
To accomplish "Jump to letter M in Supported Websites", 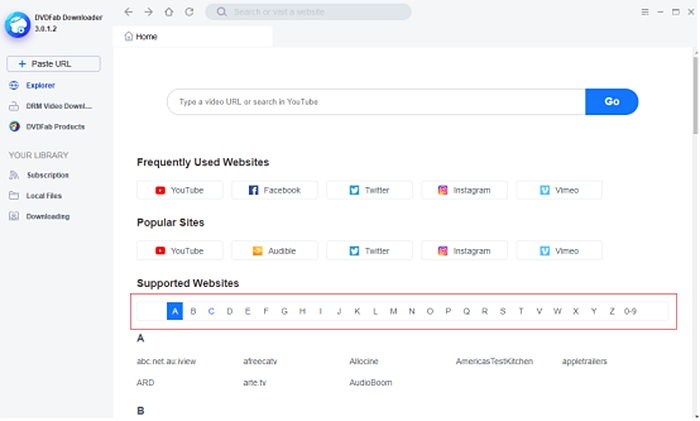I will tap(393, 311).
